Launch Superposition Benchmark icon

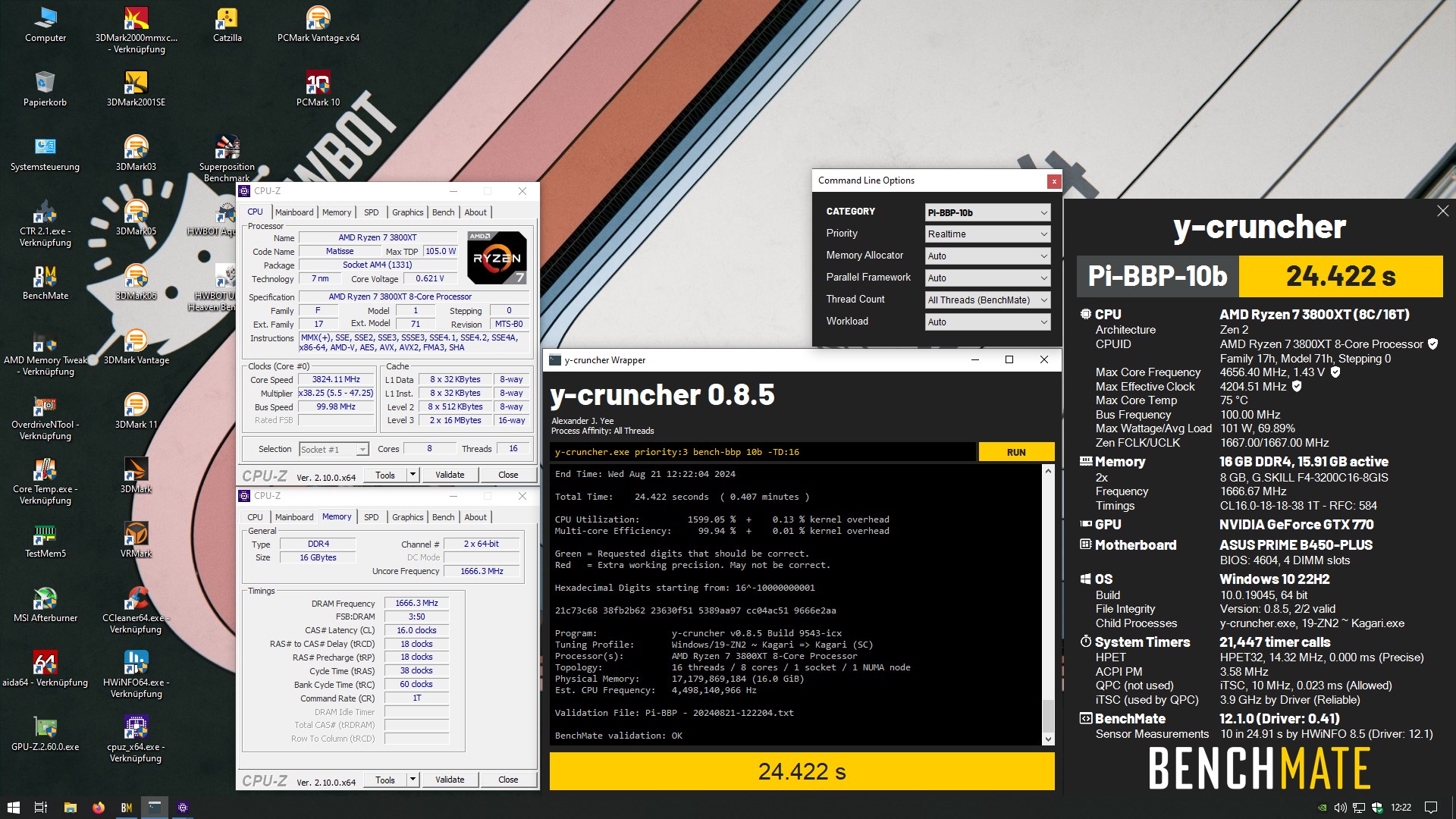[227, 159]
